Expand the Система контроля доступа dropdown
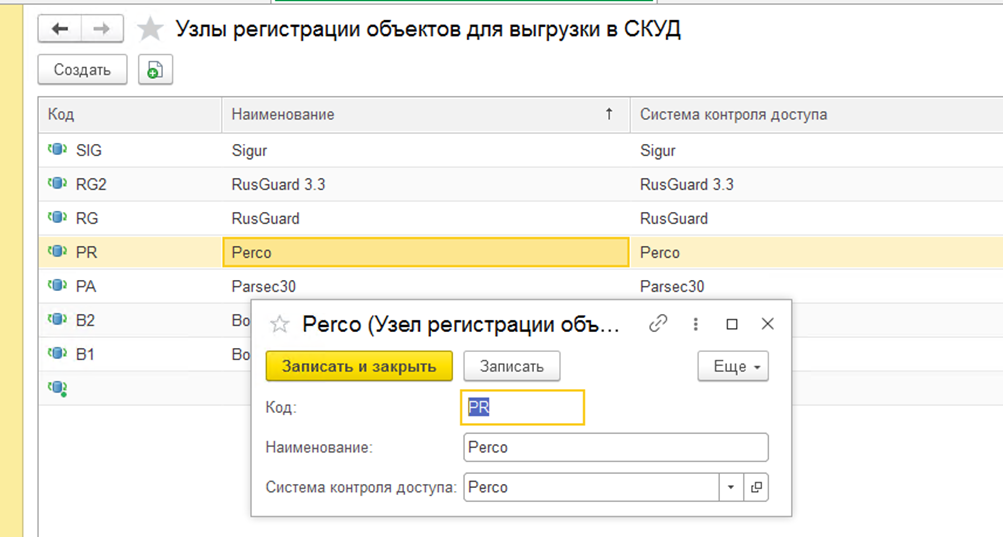 (731, 488)
